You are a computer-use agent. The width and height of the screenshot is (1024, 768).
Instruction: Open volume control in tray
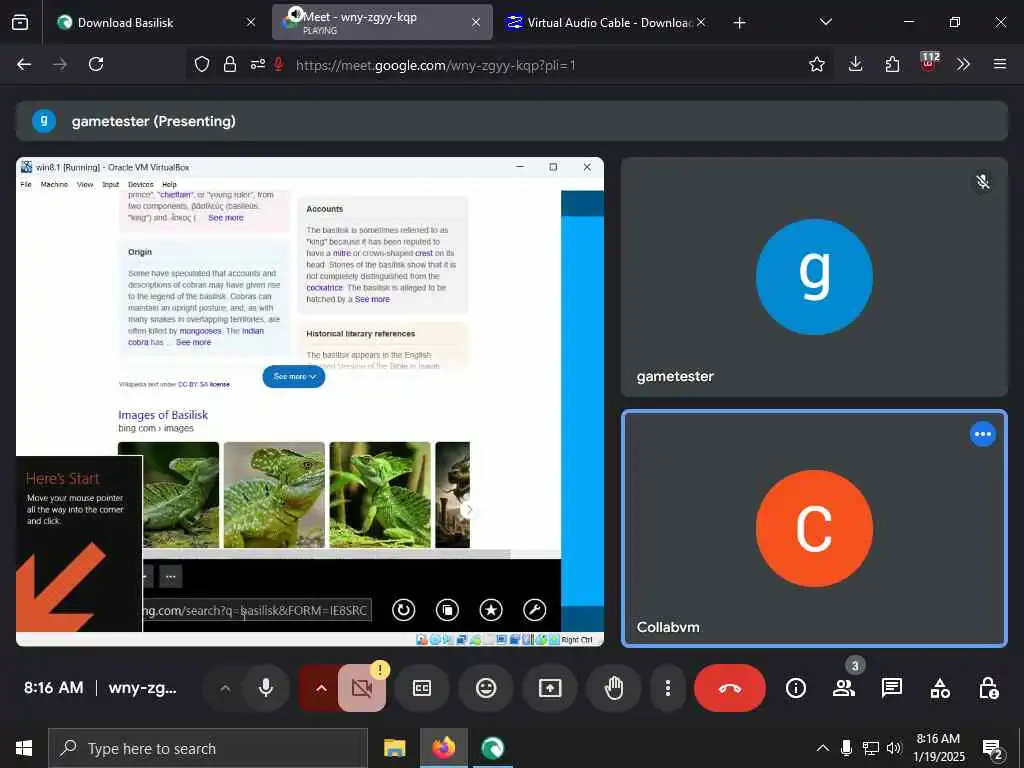click(894, 748)
